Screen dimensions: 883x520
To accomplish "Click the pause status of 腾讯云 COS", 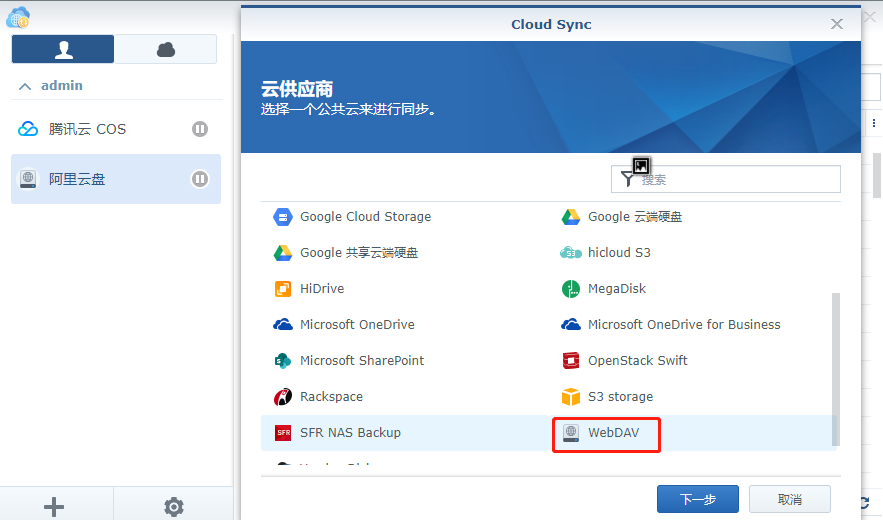I will pos(200,129).
